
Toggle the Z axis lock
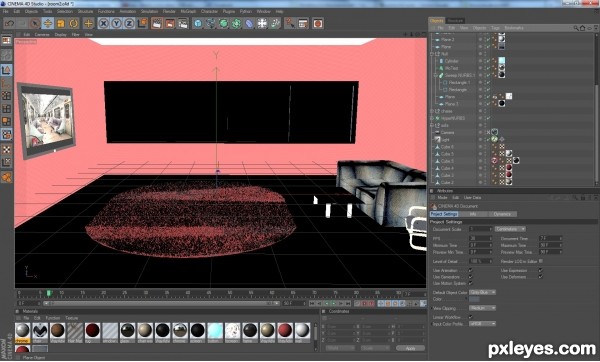pos(129,24)
